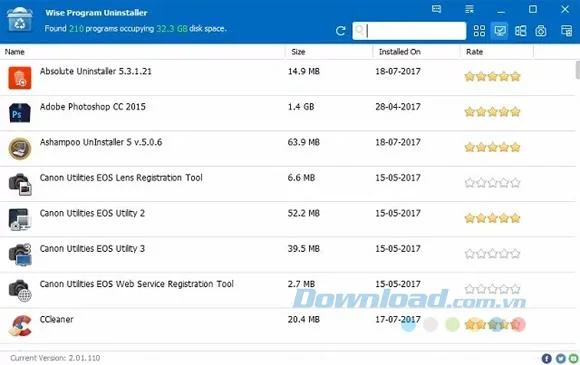Click '14.9 MB' size cell
Viewport: 580px width, 365px height.
[x=304, y=71]
